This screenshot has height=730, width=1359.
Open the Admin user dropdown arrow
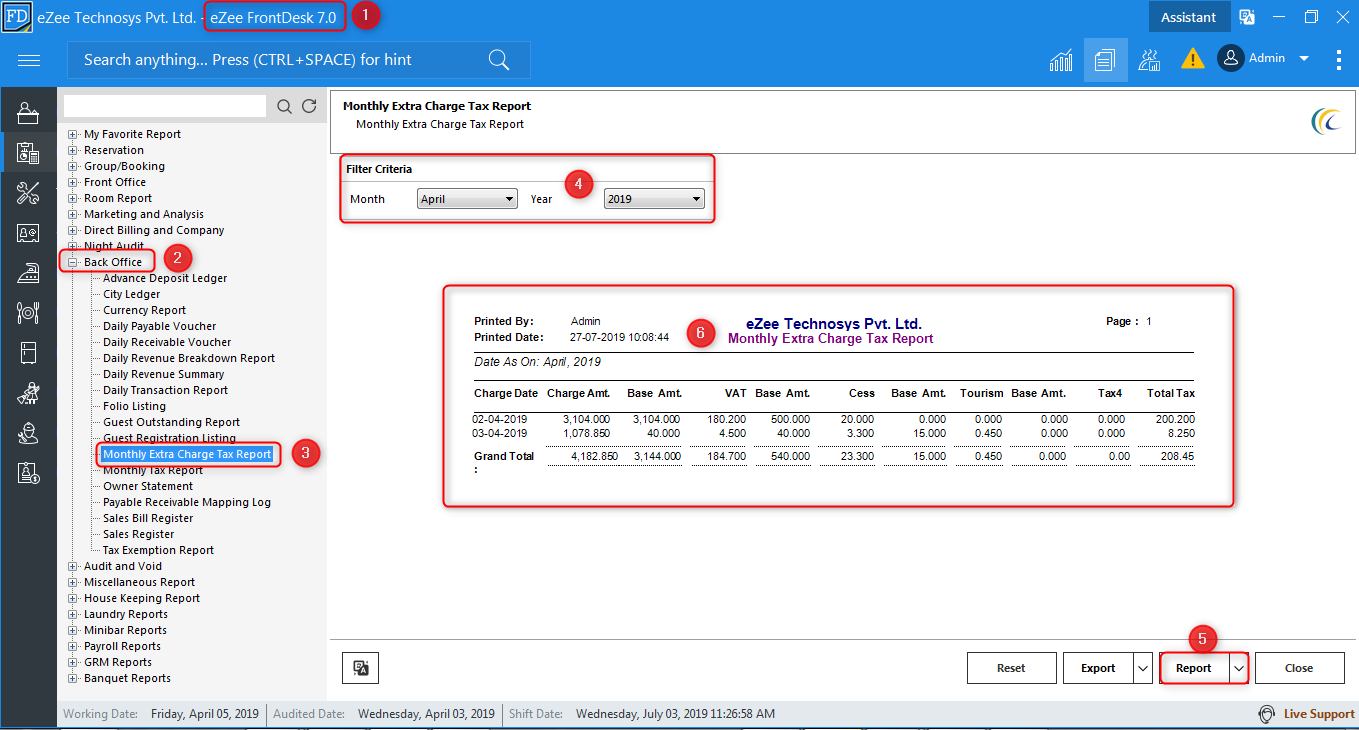pyautogui.click(x=1304, y=59)
